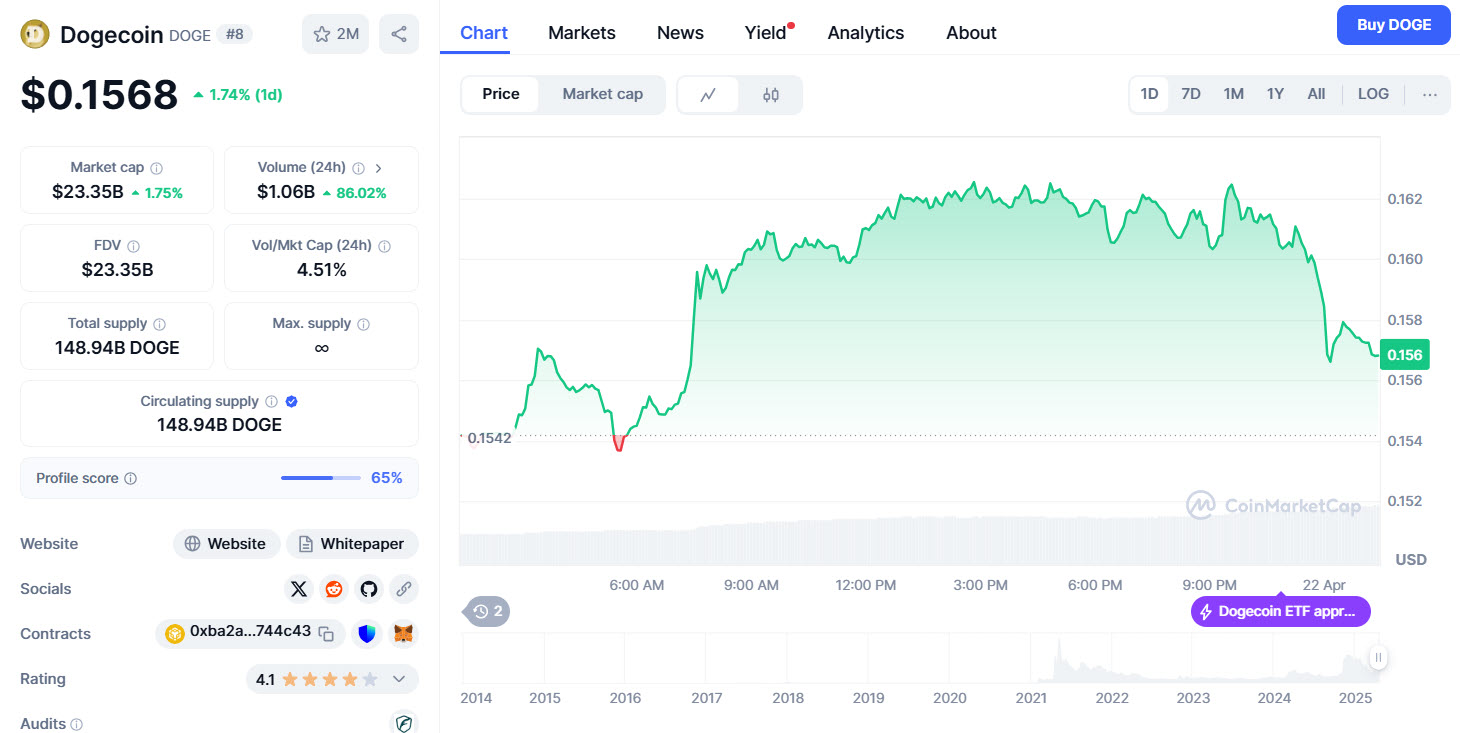
Task: Click contract address 0xba2a...744c43
Action: tap(250, 632)
